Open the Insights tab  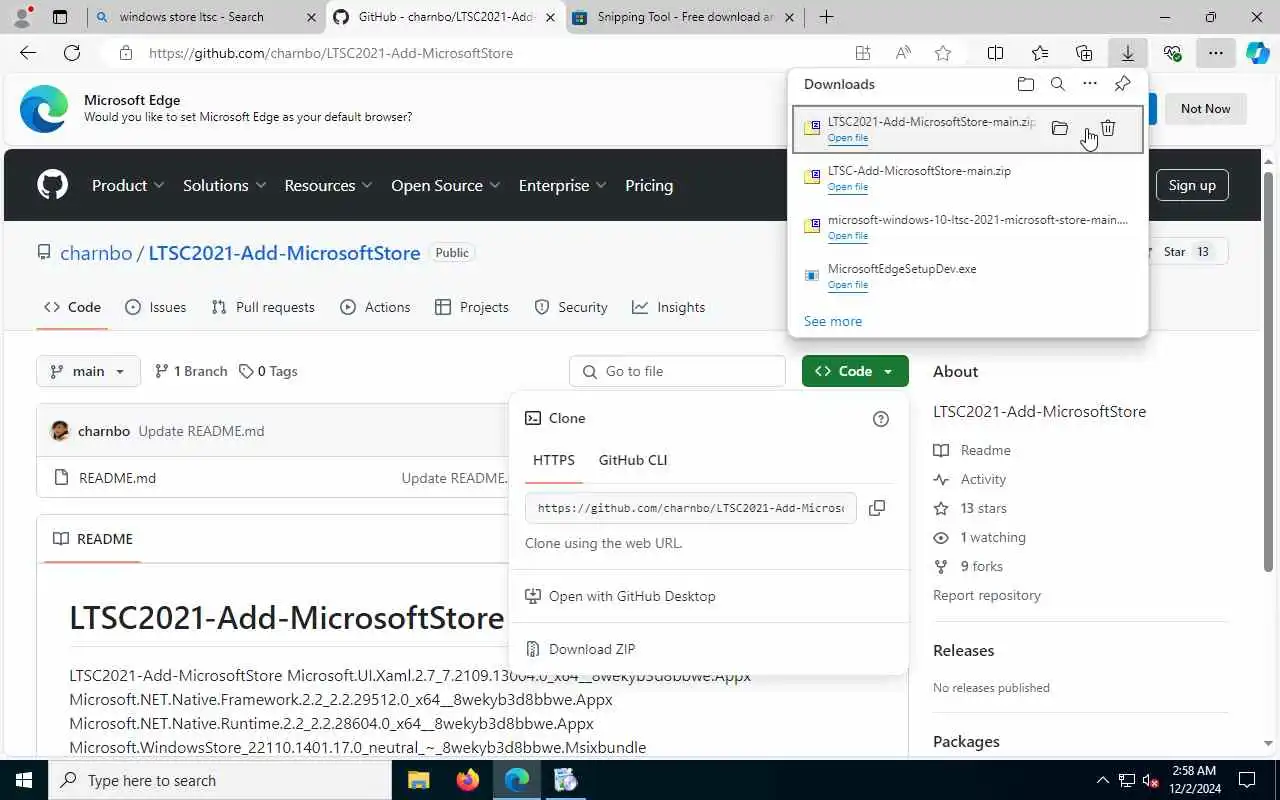[x=669, y=307]
